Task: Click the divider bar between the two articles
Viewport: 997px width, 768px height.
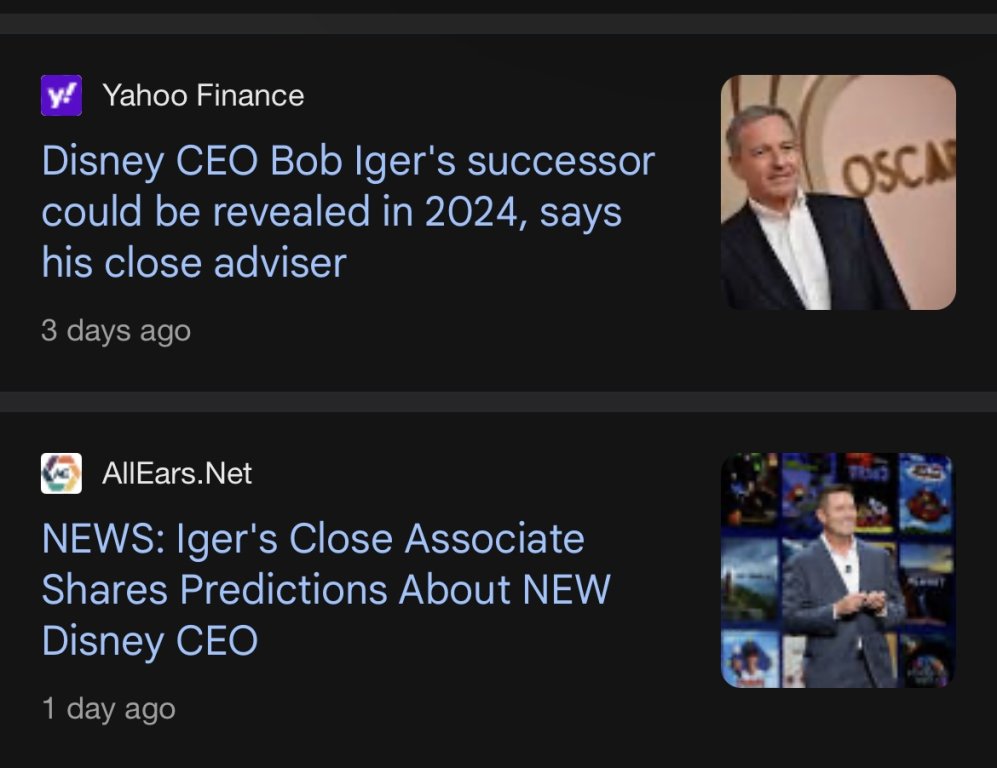Action: coord(498,401)
